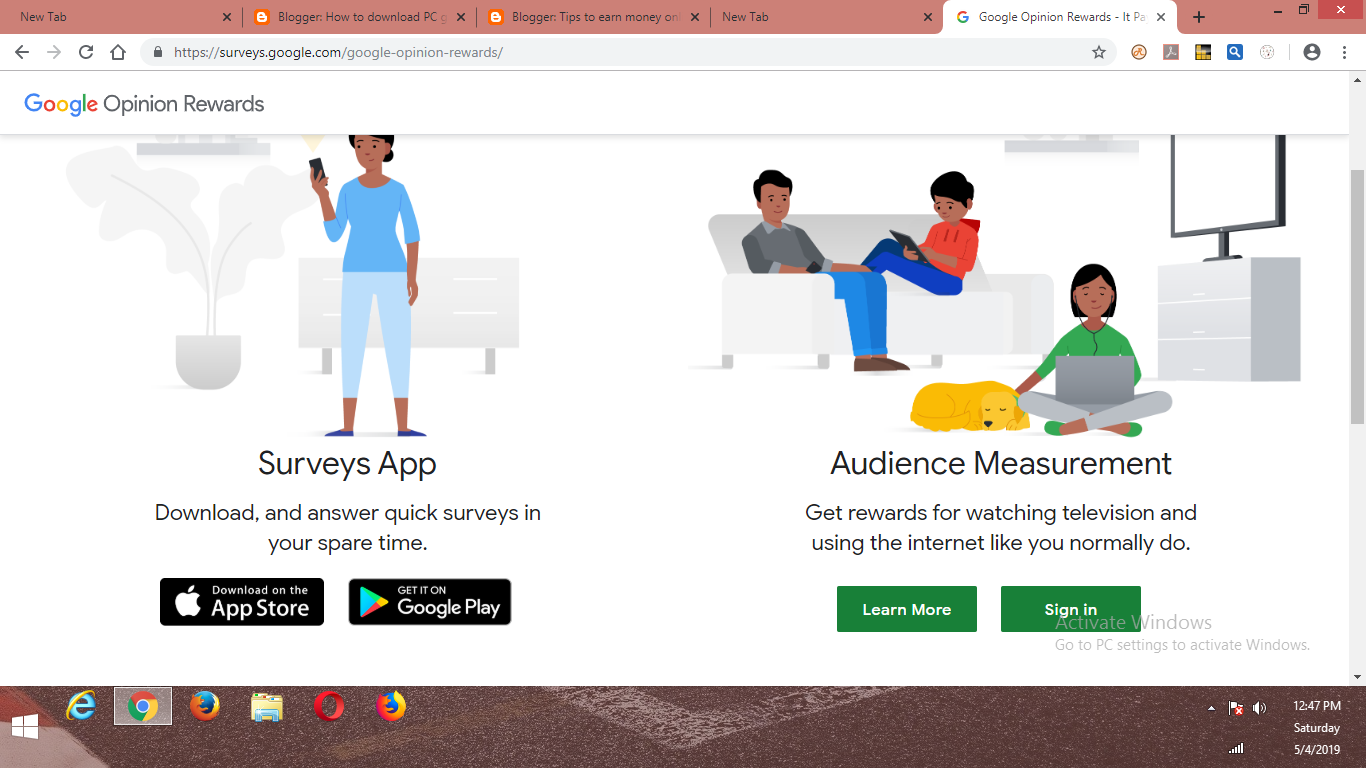The height and width of the screenshot is (768, 1366).
Task: Open the blue magnifier search extension
Action: pos(1235,52)
